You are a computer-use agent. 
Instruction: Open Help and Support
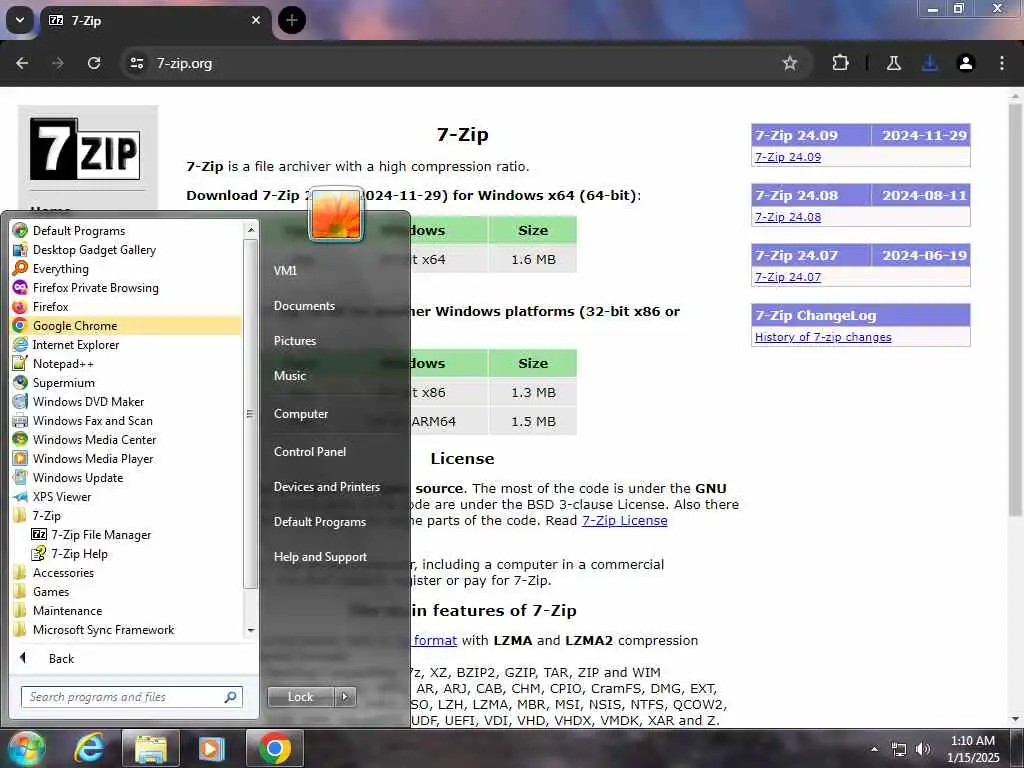321,557
